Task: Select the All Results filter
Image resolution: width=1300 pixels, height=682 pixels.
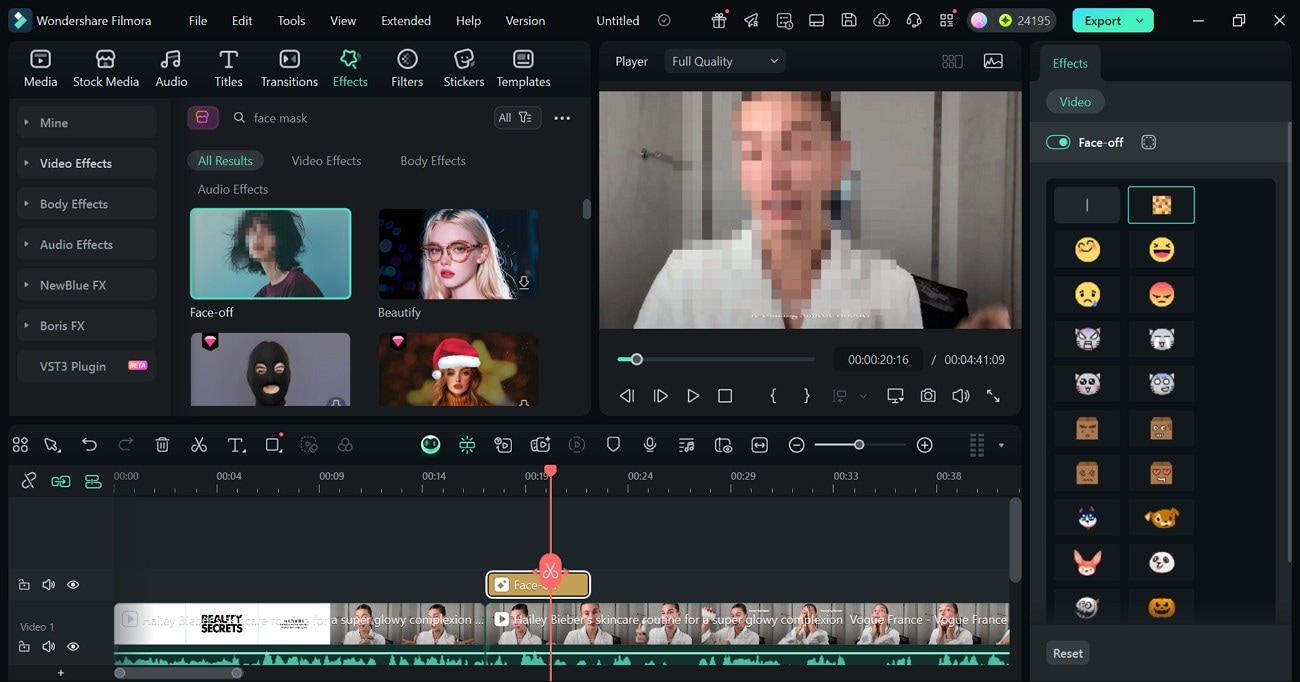Action: pos(225,160)
